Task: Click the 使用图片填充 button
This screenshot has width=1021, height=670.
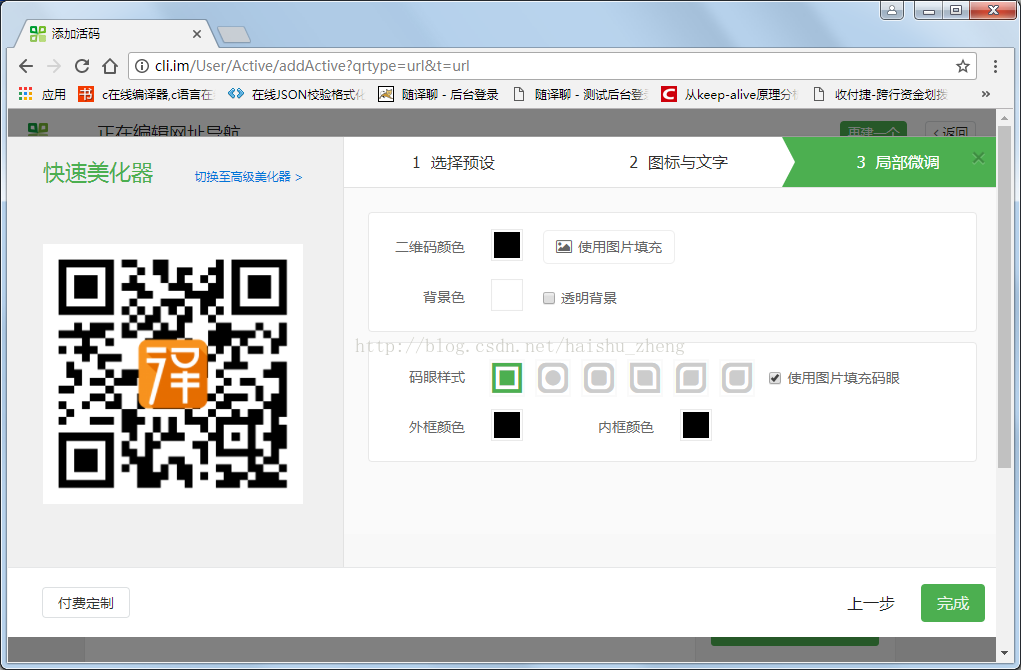Action: (x=609, y=247)
